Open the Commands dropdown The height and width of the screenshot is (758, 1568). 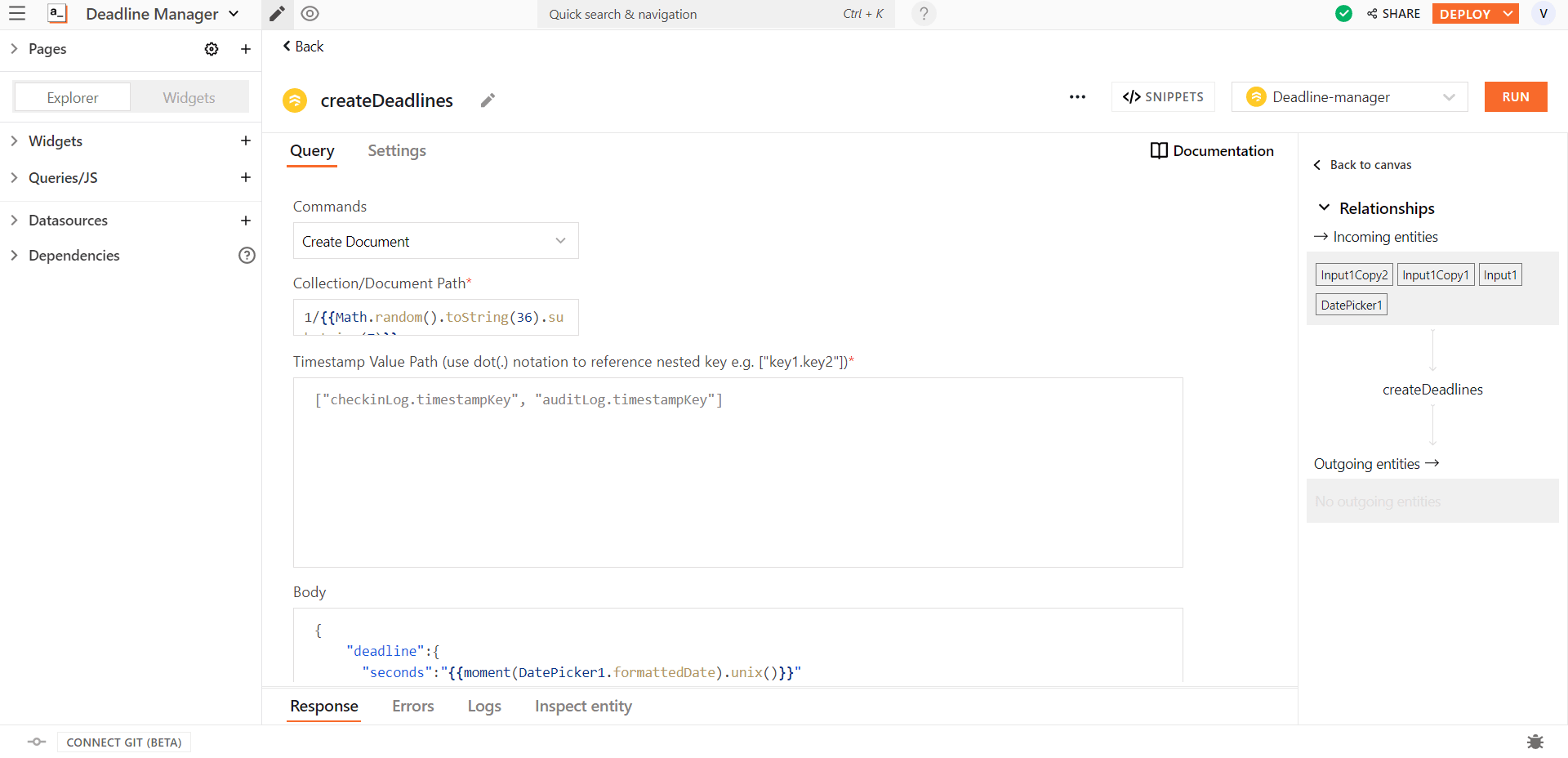[435, 241]
